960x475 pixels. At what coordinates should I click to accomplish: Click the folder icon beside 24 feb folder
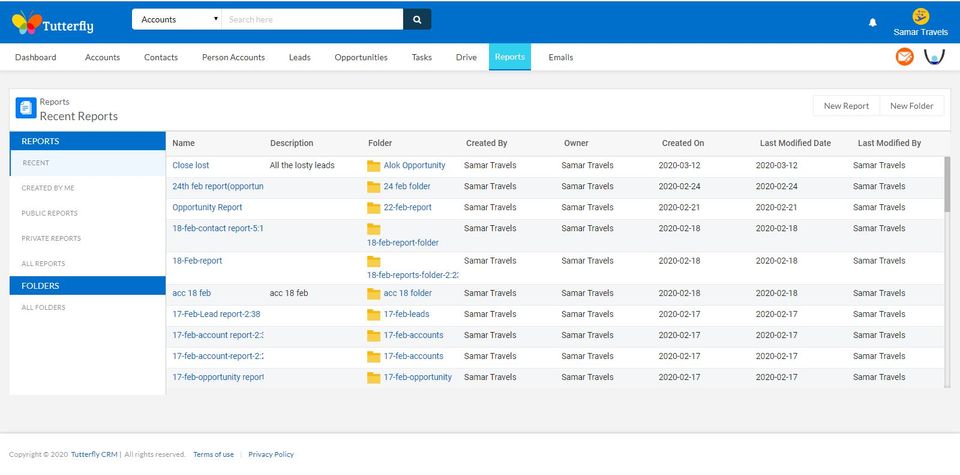click(373, 187)
